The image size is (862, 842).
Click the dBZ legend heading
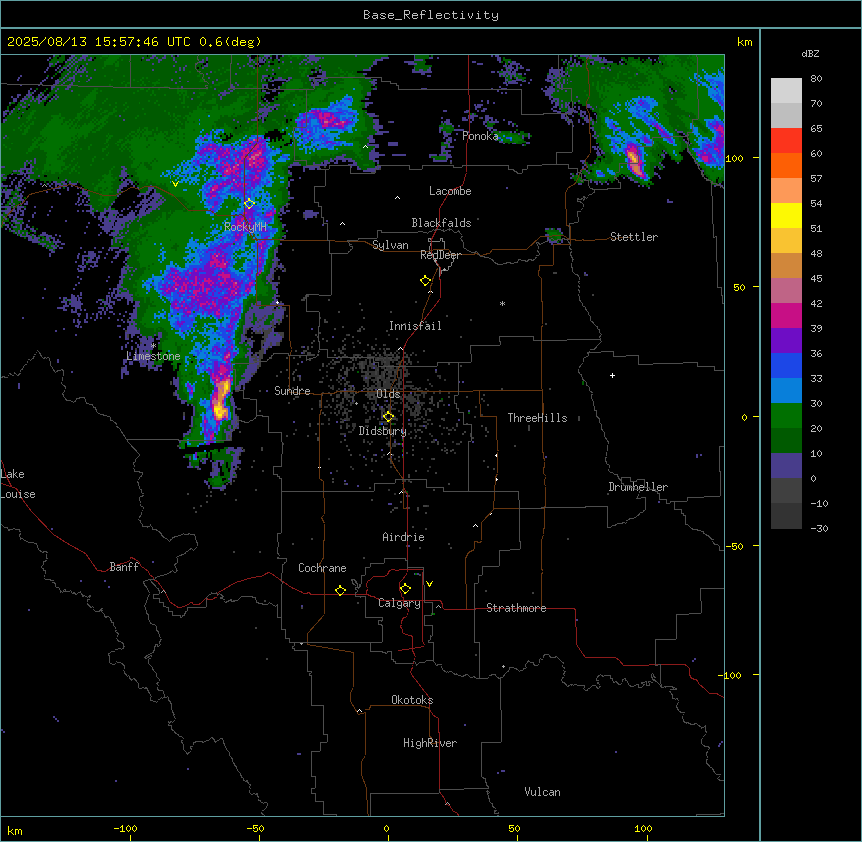(x=810, y=53)
